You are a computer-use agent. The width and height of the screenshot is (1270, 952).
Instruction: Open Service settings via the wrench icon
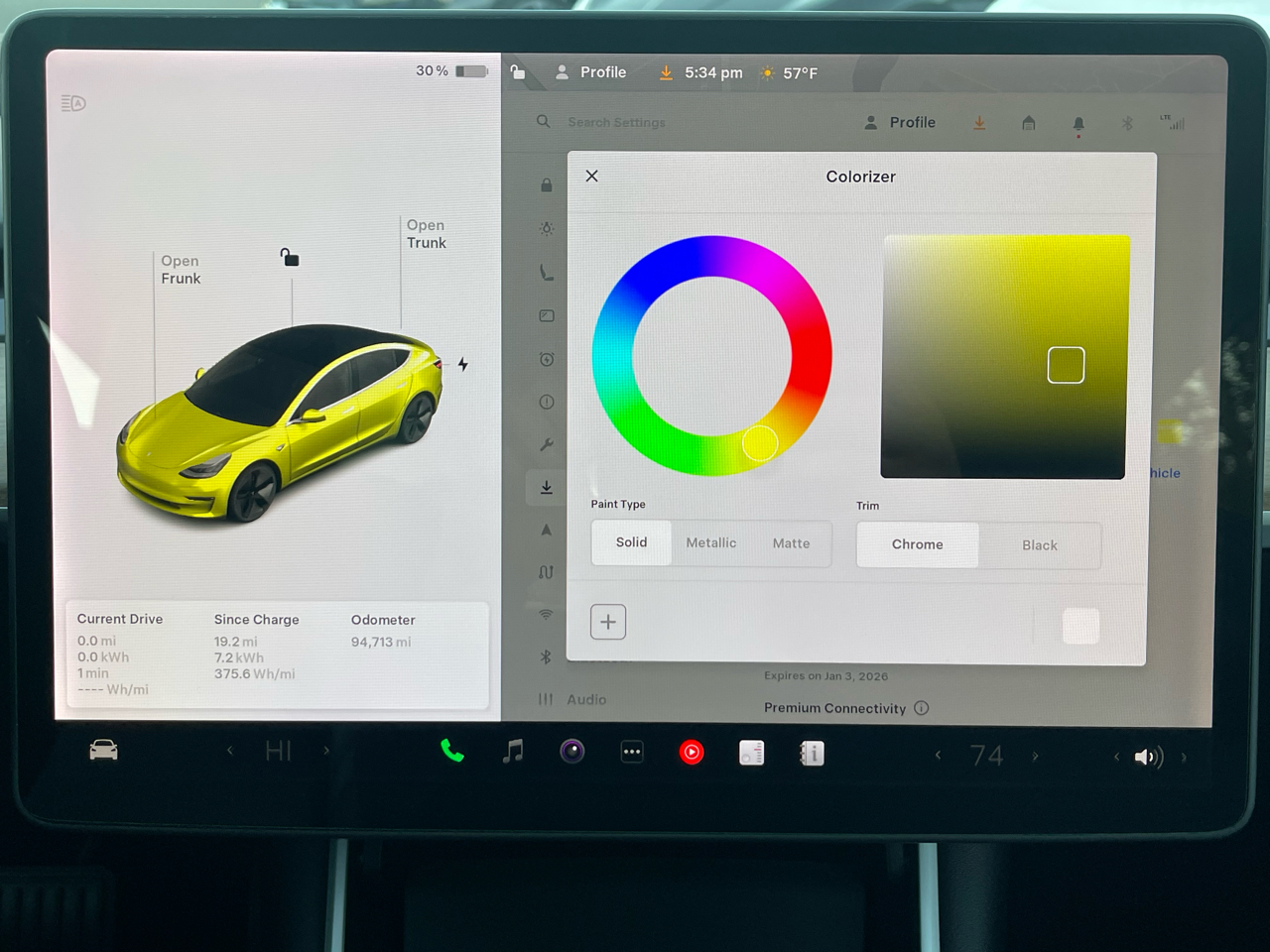tap(546, 444)
